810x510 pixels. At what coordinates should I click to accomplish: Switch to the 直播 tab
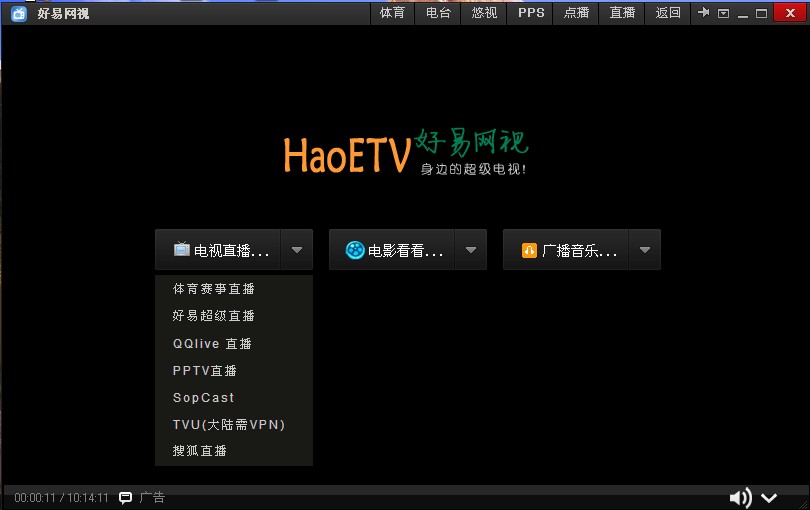tap(622, 13)
